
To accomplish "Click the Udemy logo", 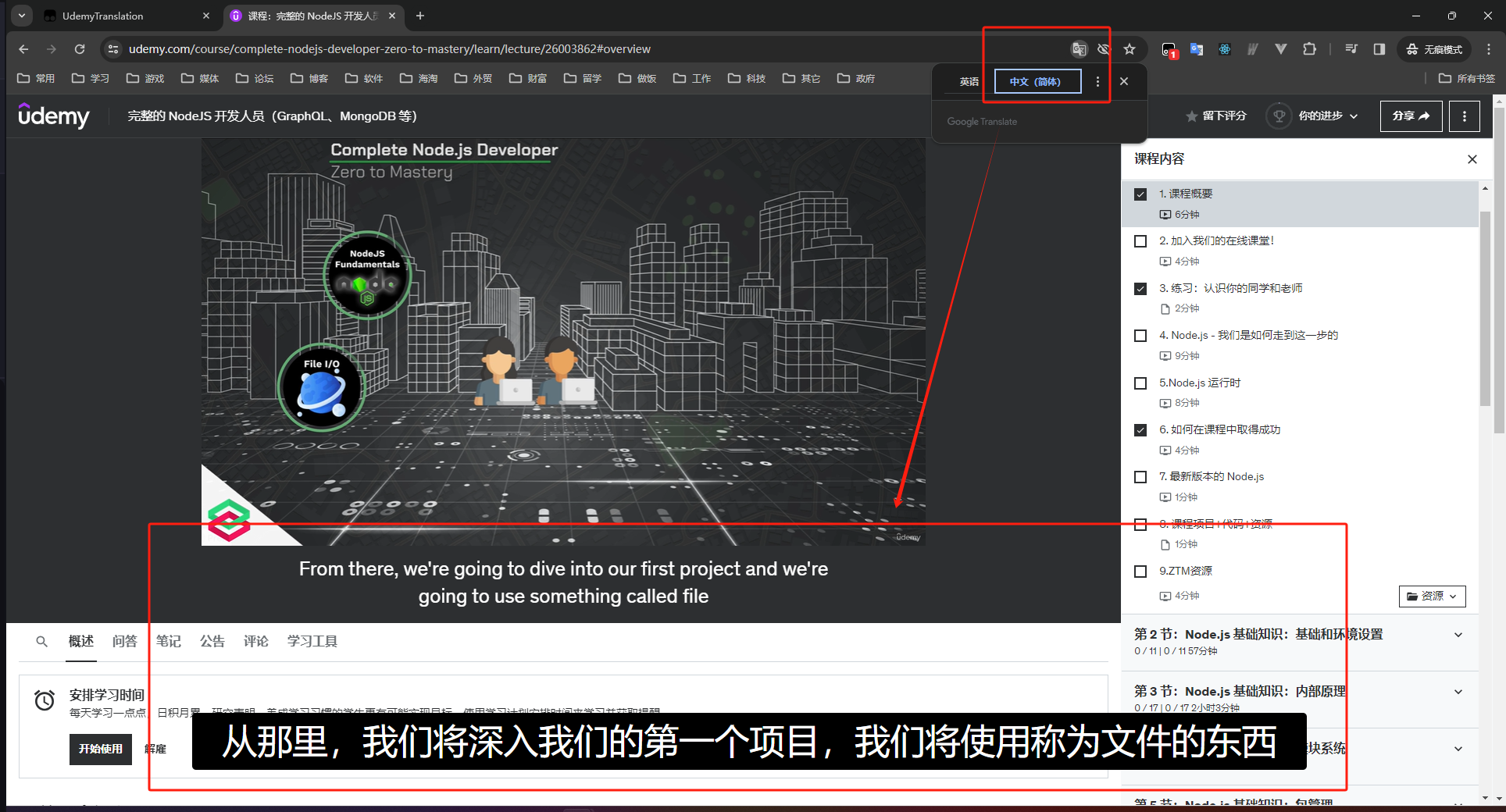I will click(x=54, y=116).
